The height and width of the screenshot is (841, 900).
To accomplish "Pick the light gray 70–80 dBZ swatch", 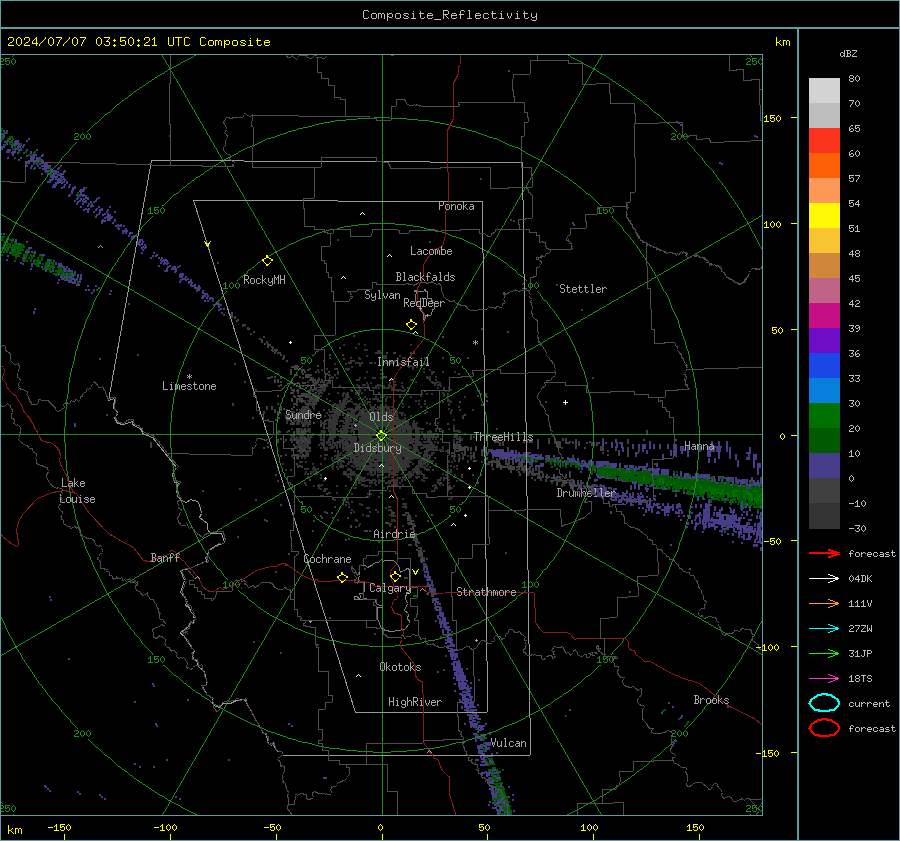I will click(x=824, y=91).
